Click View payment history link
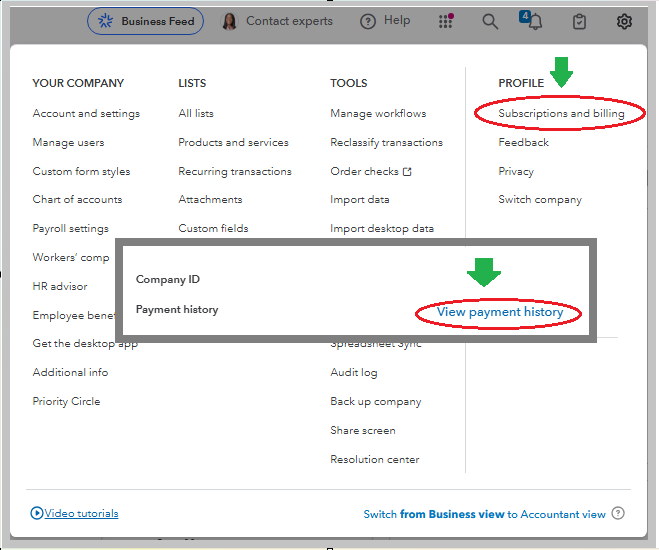659x550 pixels. pyautogui.click(x=500, y=312)
